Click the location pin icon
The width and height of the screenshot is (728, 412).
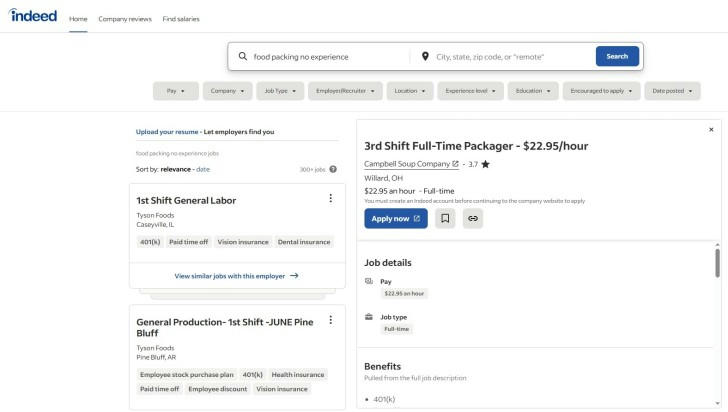425,56
